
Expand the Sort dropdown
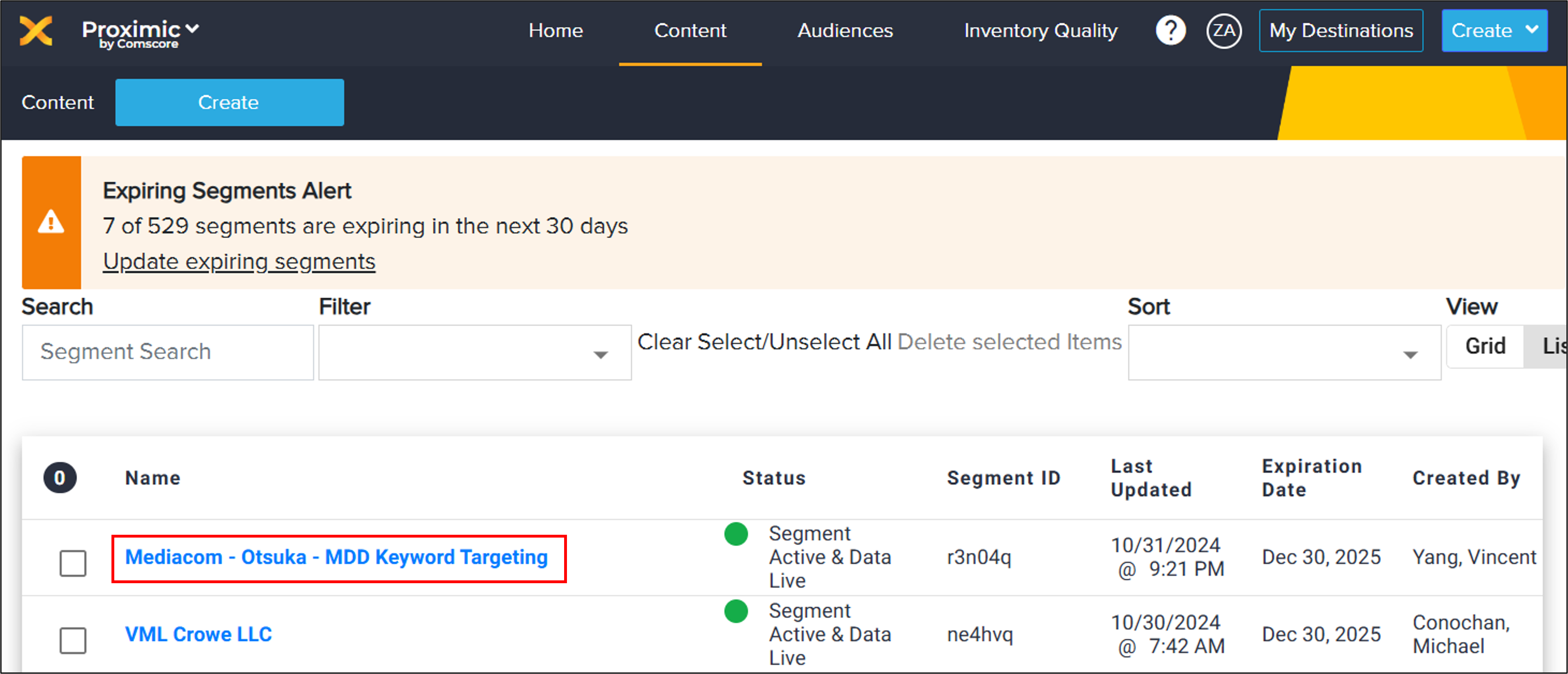[1284, 353]
